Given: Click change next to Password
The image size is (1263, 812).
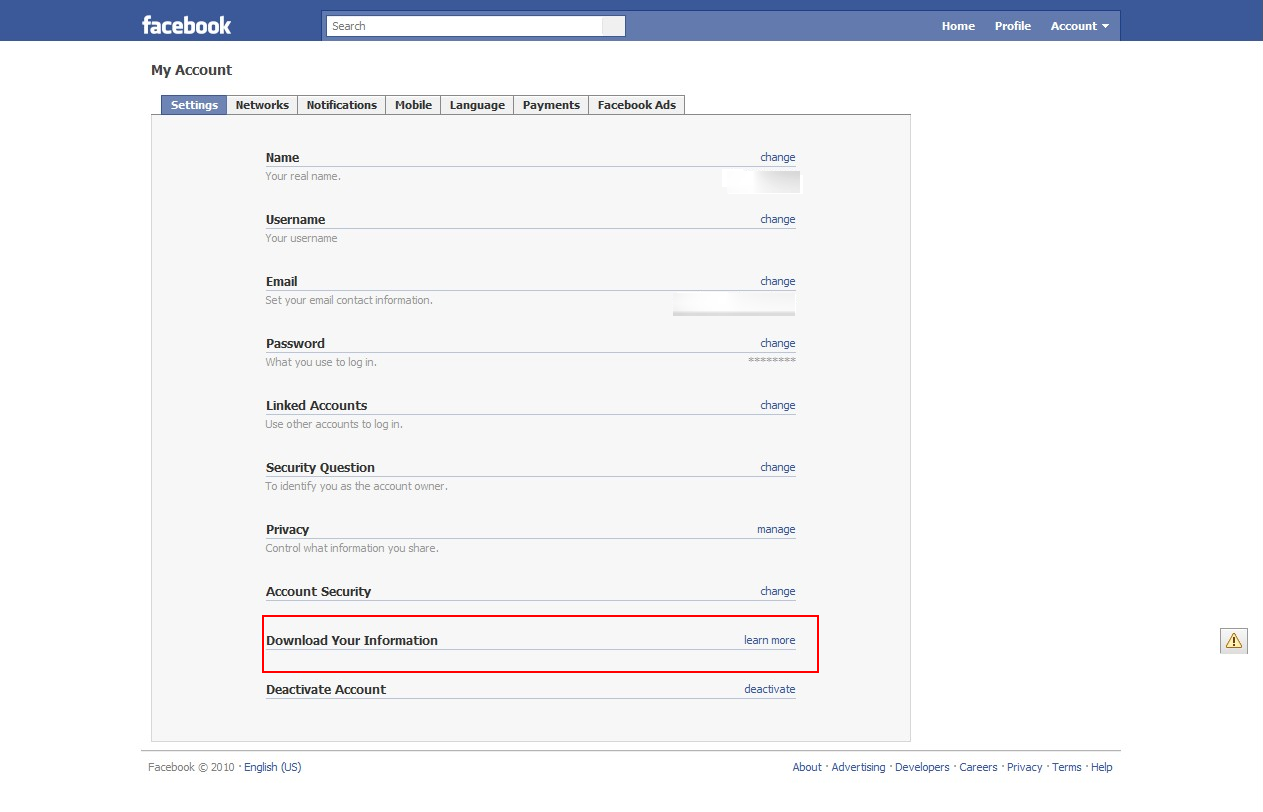Looking at the screenshot, I should (777, 343).
